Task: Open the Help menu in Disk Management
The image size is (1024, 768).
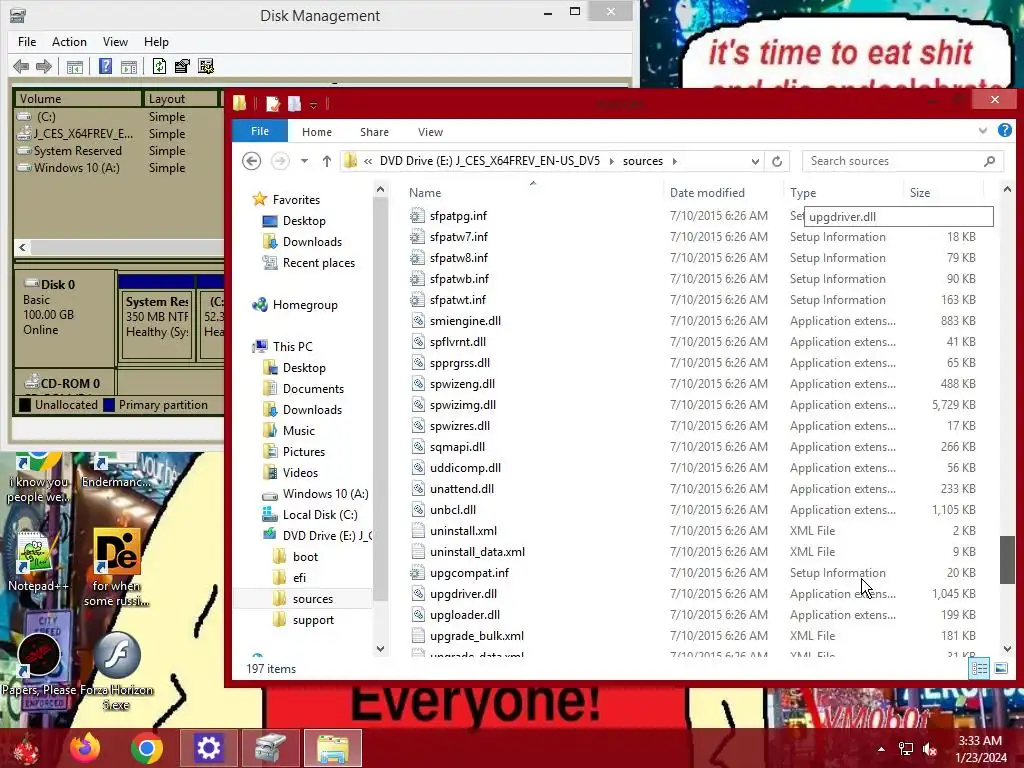Action: pyautogui.click(x=156, y=42)
